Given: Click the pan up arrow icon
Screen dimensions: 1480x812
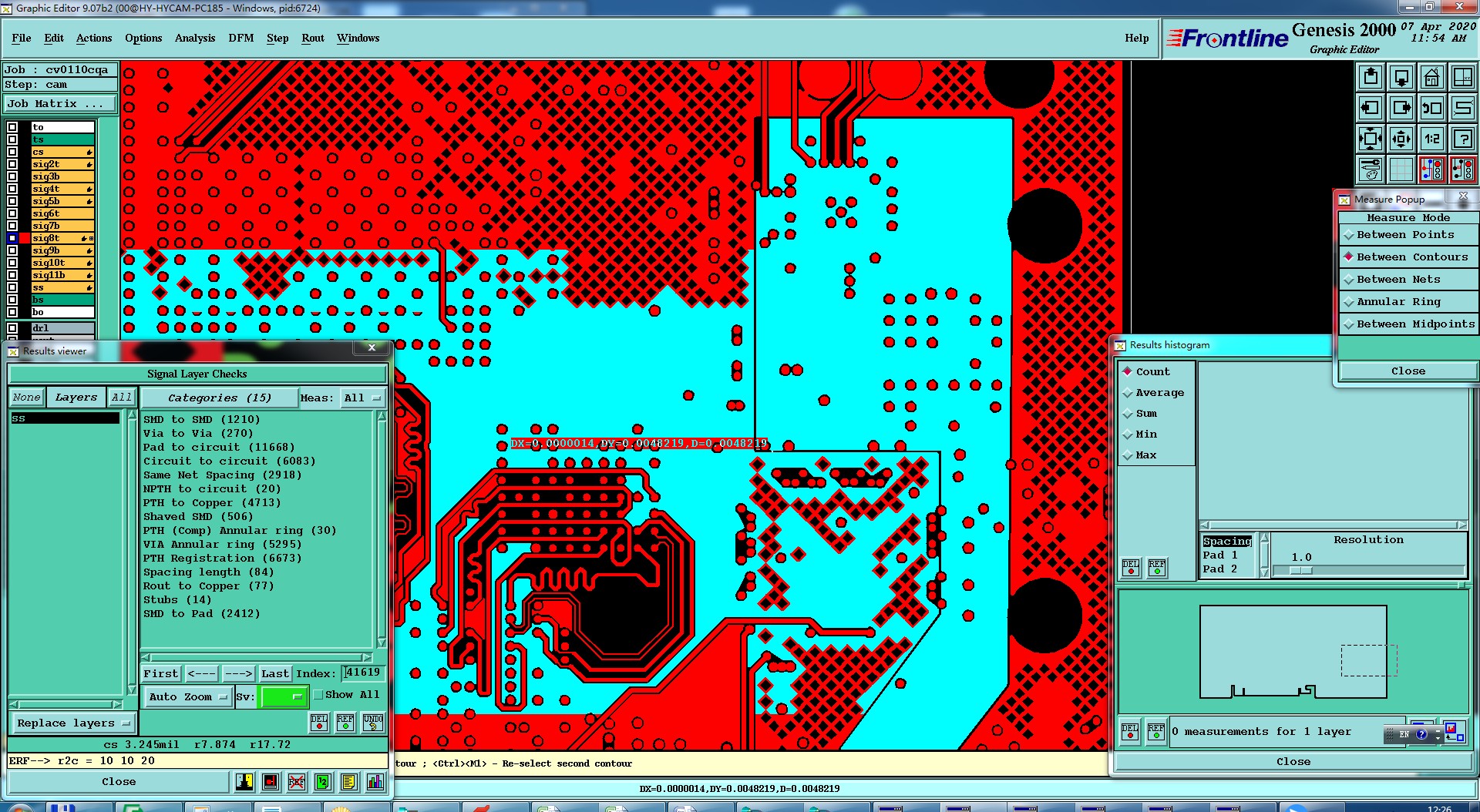Looking at the screenshot, I should click(1371, 77).
